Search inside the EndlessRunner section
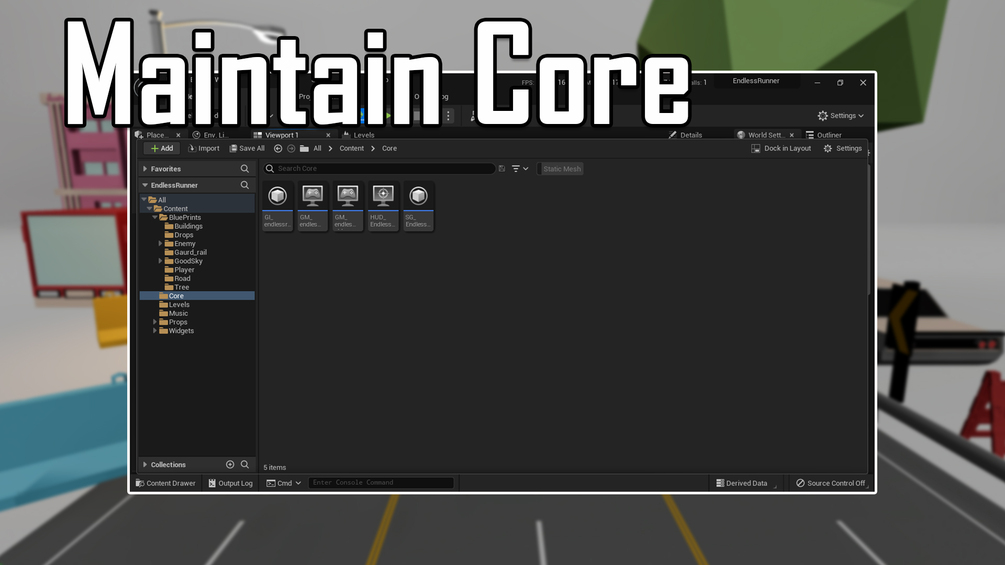This screenshot has height=565, width=1005. point(245,185)
